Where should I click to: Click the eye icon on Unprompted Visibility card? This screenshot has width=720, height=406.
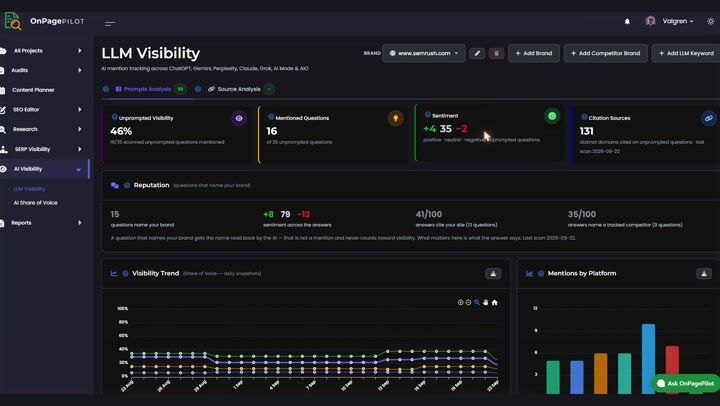(239, 118)
